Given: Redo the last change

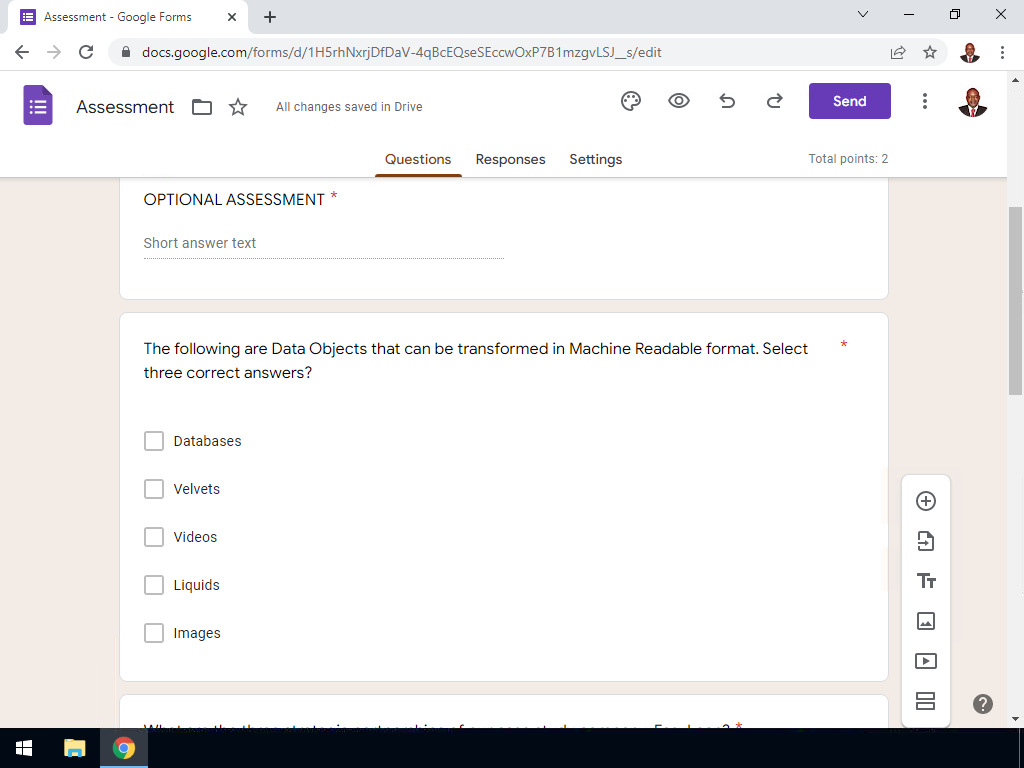Looking at the screenshot, I should tap(775, 101).
